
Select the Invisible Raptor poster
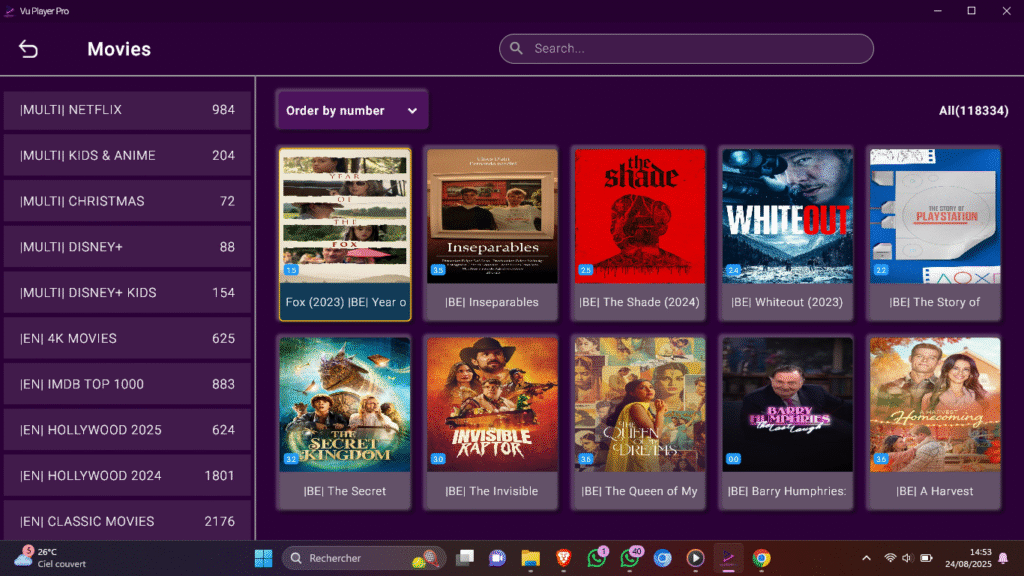pyautogui.click(x=492, y=405)
